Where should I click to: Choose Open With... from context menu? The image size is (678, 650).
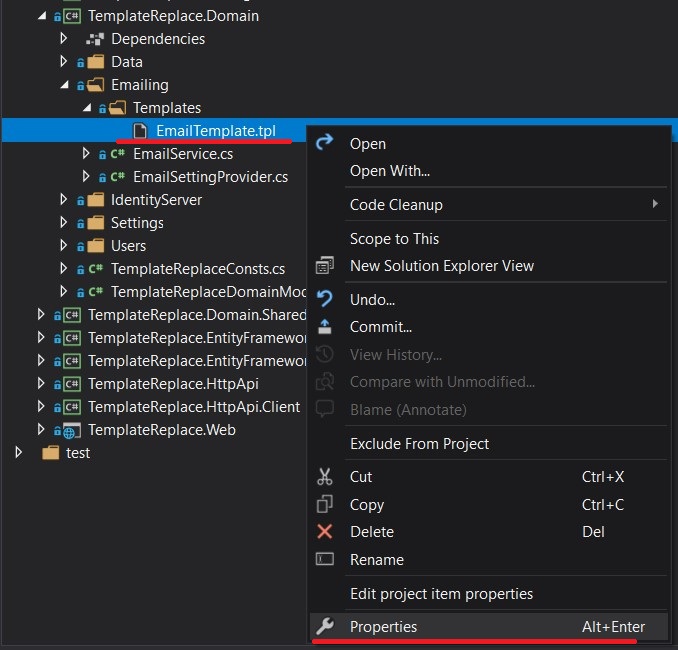click(389, 171)
